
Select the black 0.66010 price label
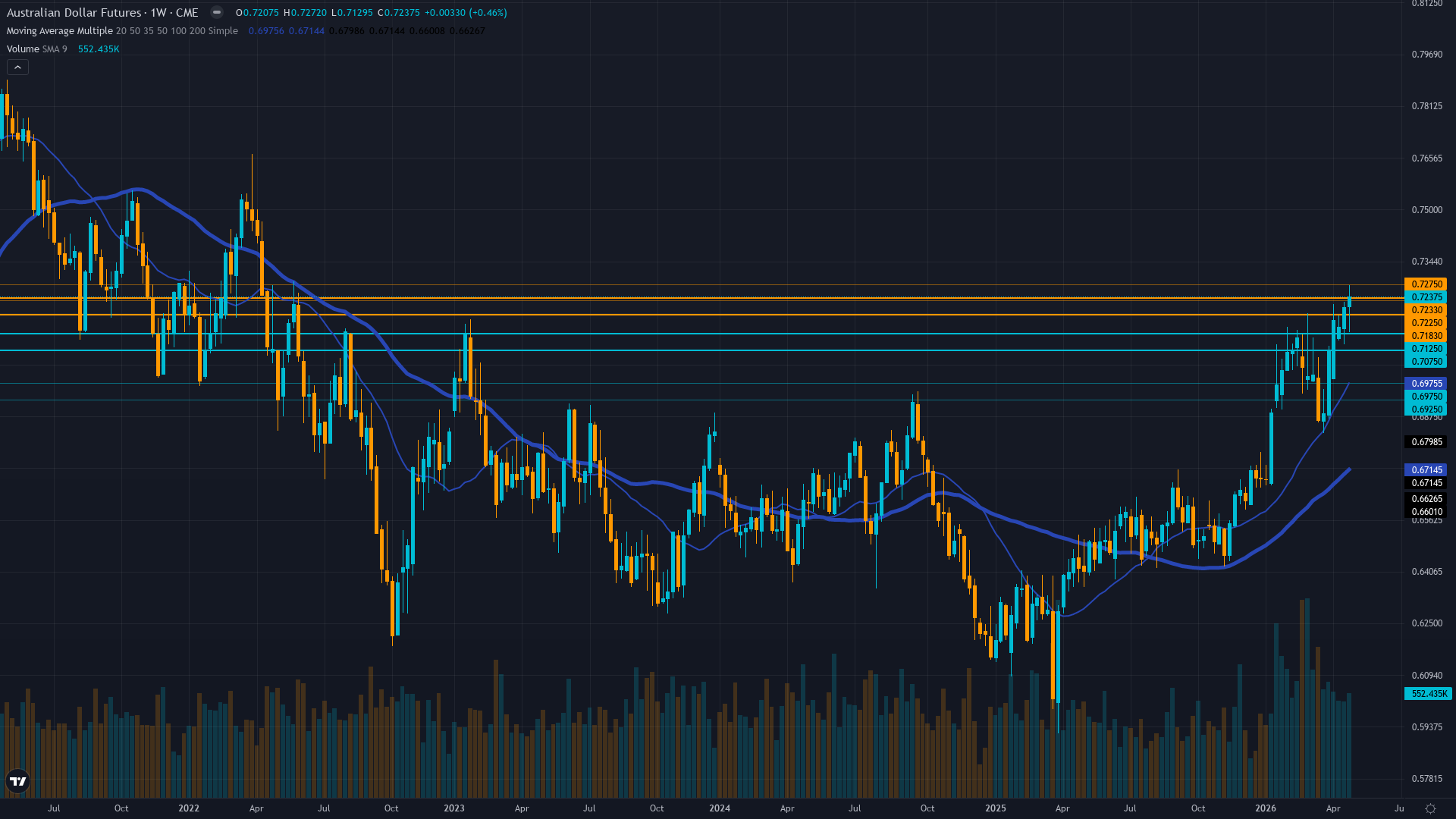[x=1426, y=512]
